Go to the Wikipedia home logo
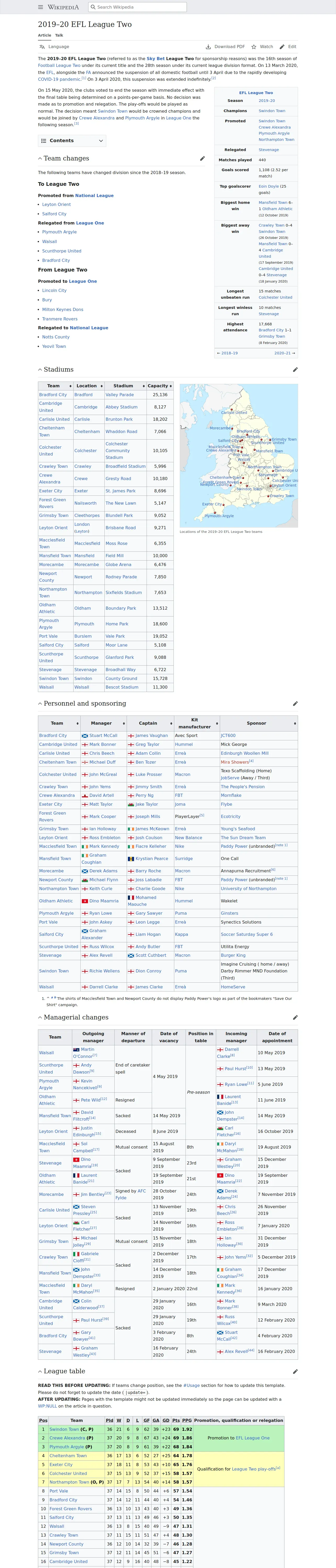336x1568 pixels. point(63,7)
